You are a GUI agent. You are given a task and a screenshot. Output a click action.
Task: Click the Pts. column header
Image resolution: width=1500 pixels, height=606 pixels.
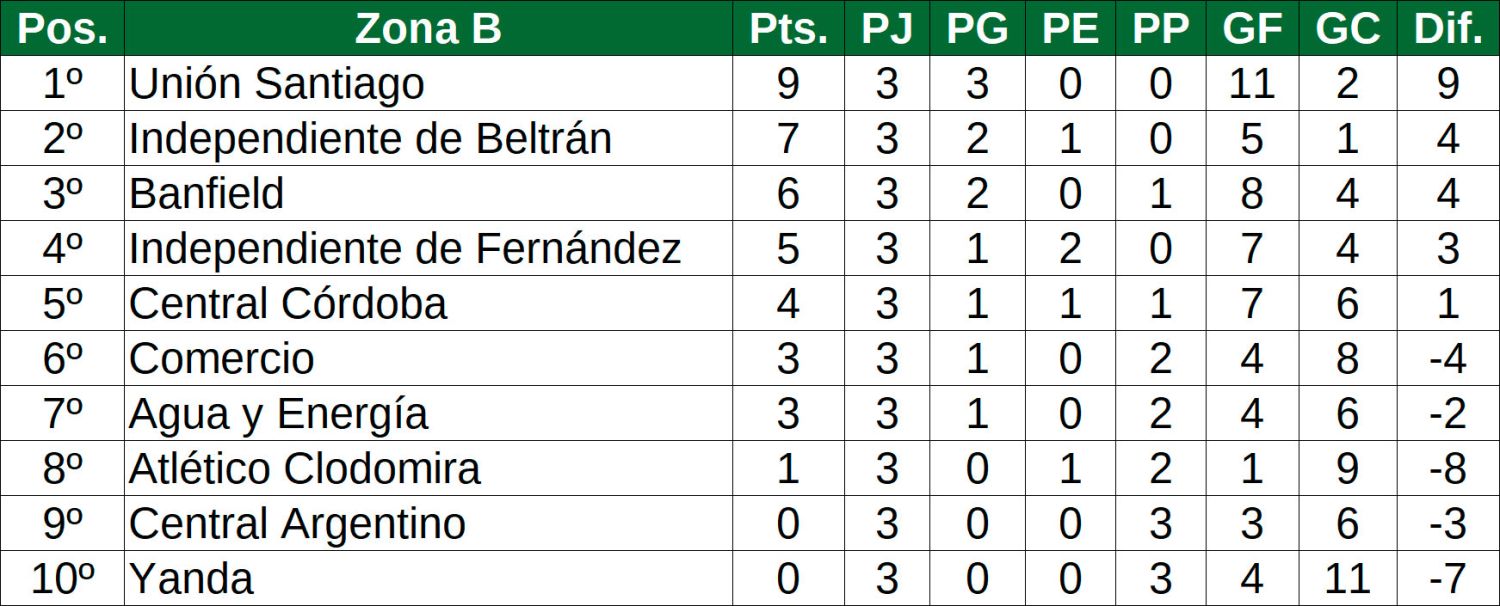(788, 29)
